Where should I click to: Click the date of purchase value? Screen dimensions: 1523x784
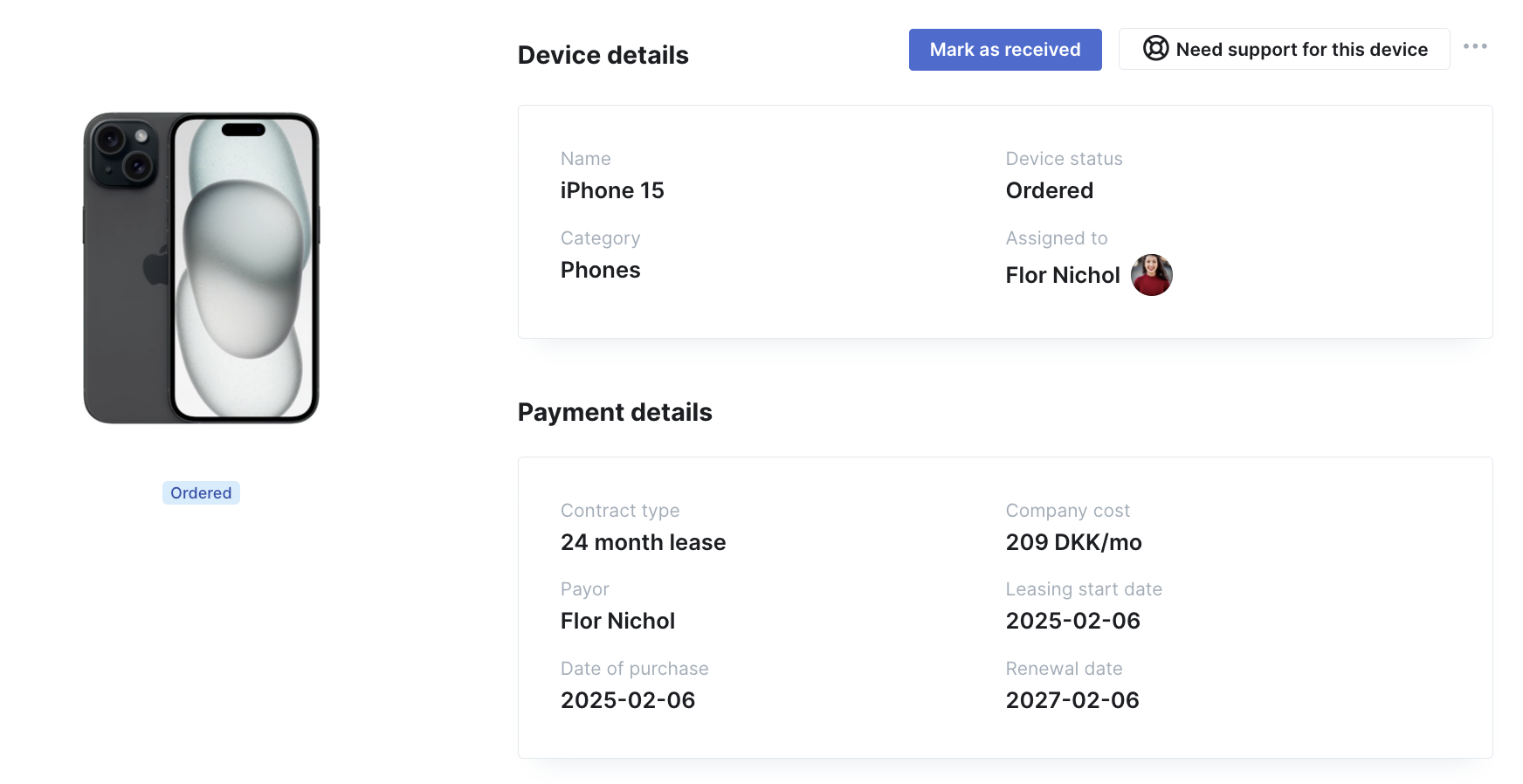click(x=628, y=700)
